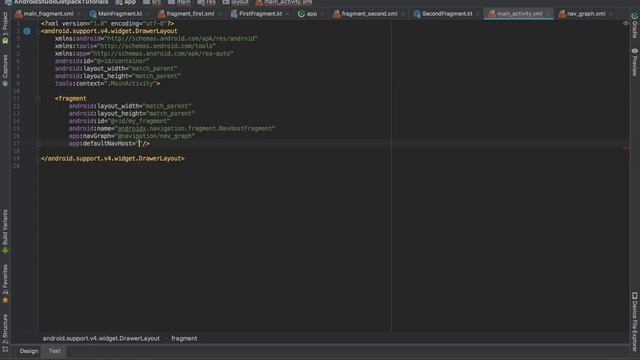Click the app:navGraph attribute line

click(x=132, y=136)
